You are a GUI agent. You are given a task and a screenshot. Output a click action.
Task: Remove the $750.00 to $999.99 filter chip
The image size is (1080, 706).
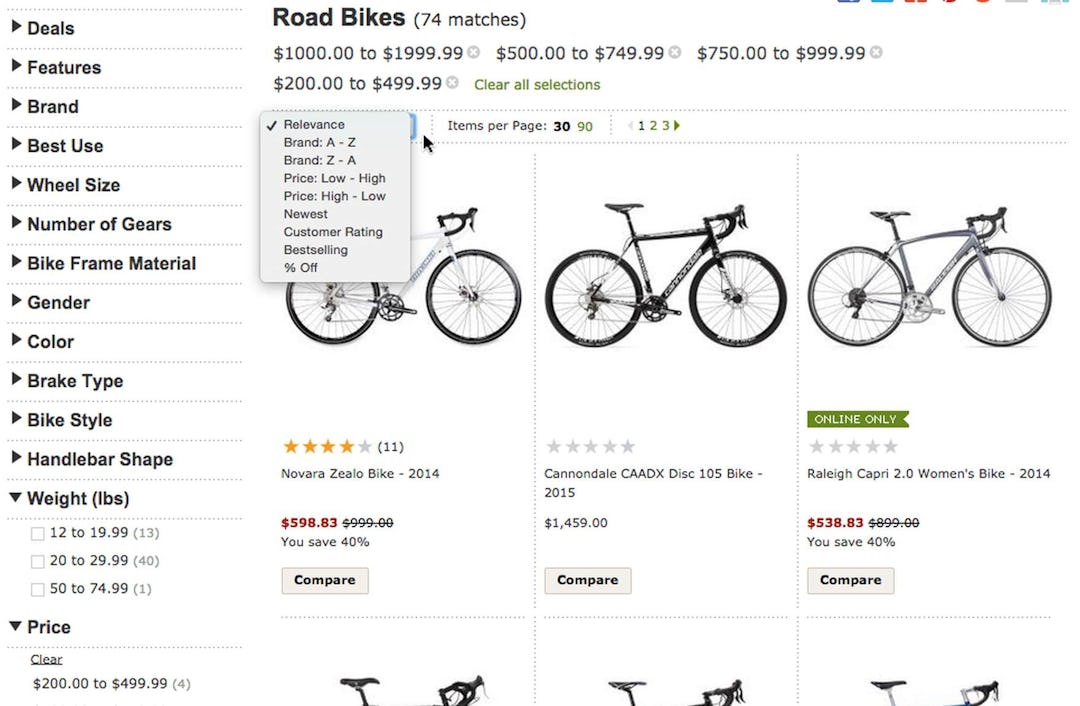pos(877,52)
